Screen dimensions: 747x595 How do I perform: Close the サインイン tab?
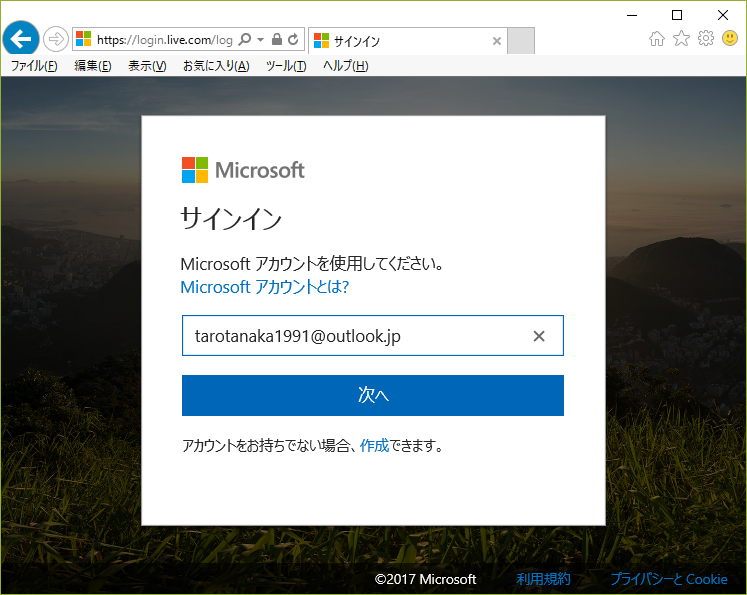click(x=496, y=41)
